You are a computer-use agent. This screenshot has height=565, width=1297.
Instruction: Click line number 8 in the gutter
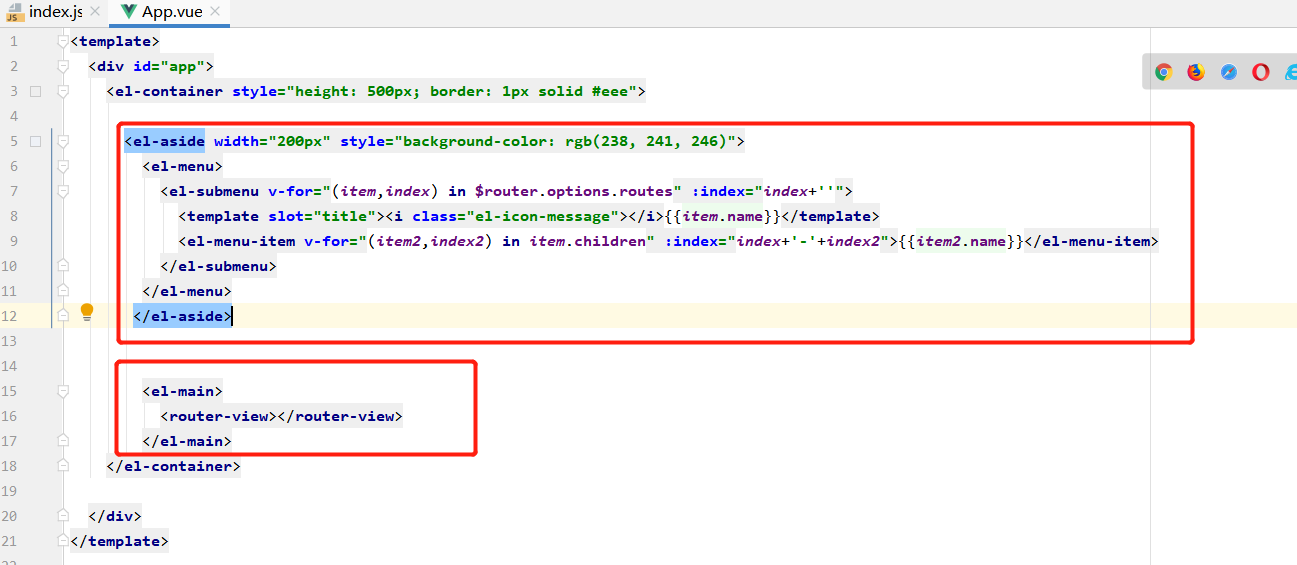coord(13,216)
